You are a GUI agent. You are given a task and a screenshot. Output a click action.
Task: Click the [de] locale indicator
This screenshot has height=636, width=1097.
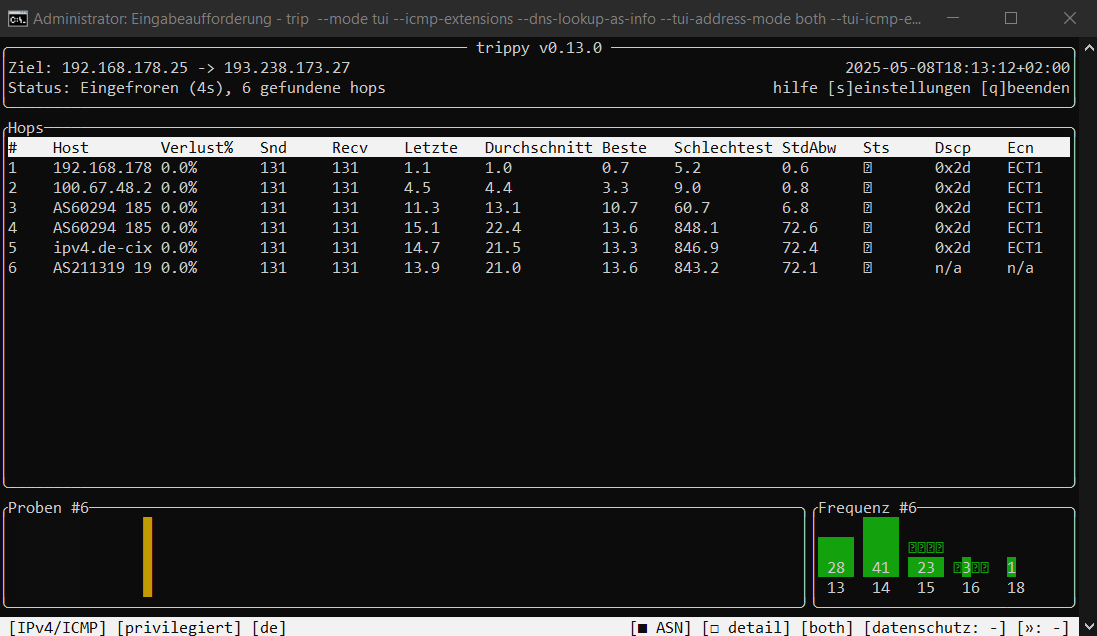click(x=269, y=628)
